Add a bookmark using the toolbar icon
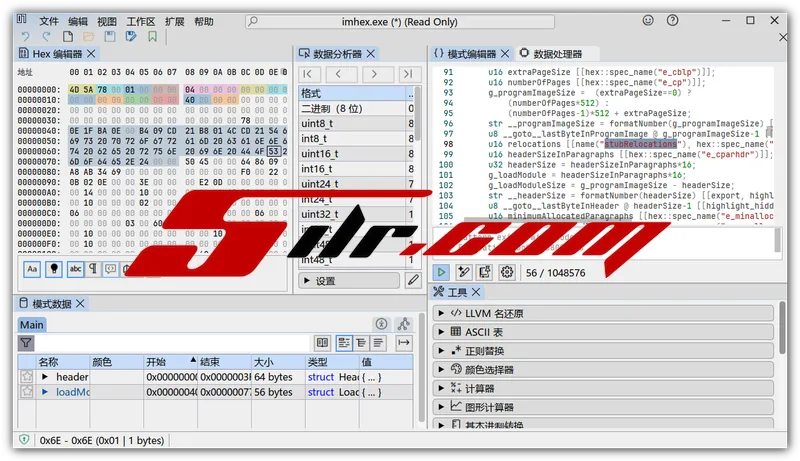 [x=153, y=37]
